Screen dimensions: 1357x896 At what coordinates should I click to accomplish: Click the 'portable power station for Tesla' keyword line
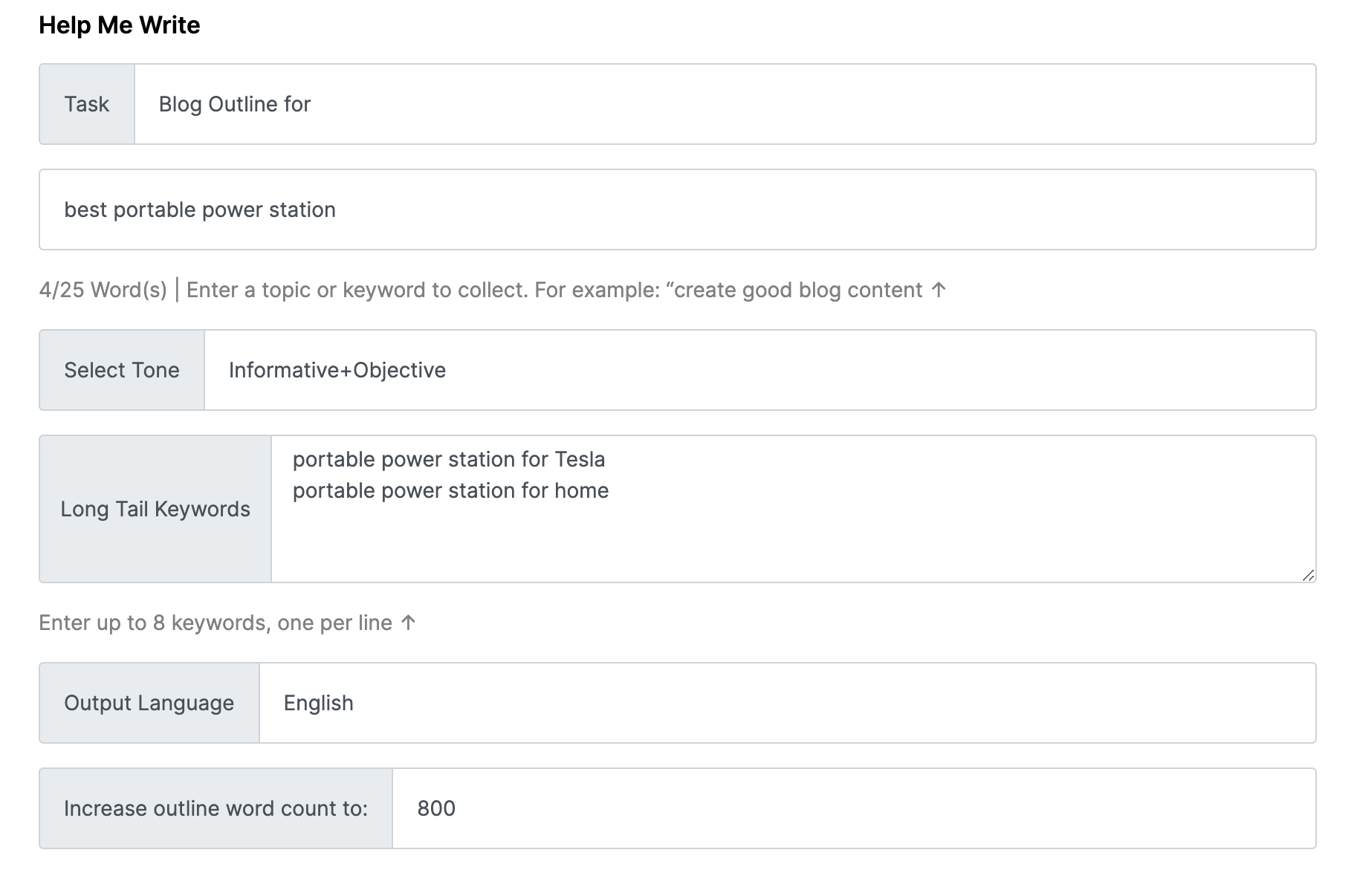point(449,460)
